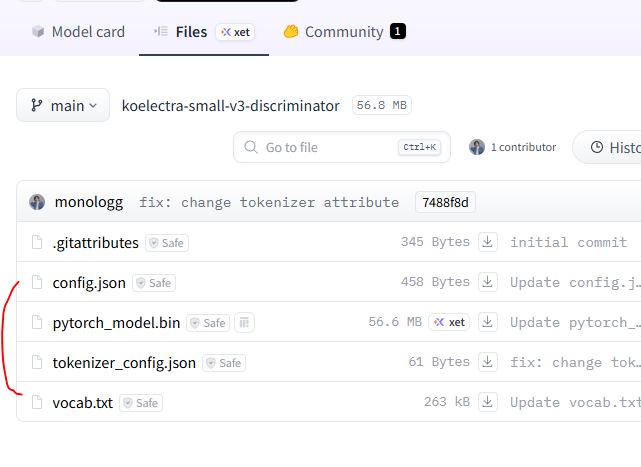
Task: Download config.json using its download icon
Action: tap(488, 282)
